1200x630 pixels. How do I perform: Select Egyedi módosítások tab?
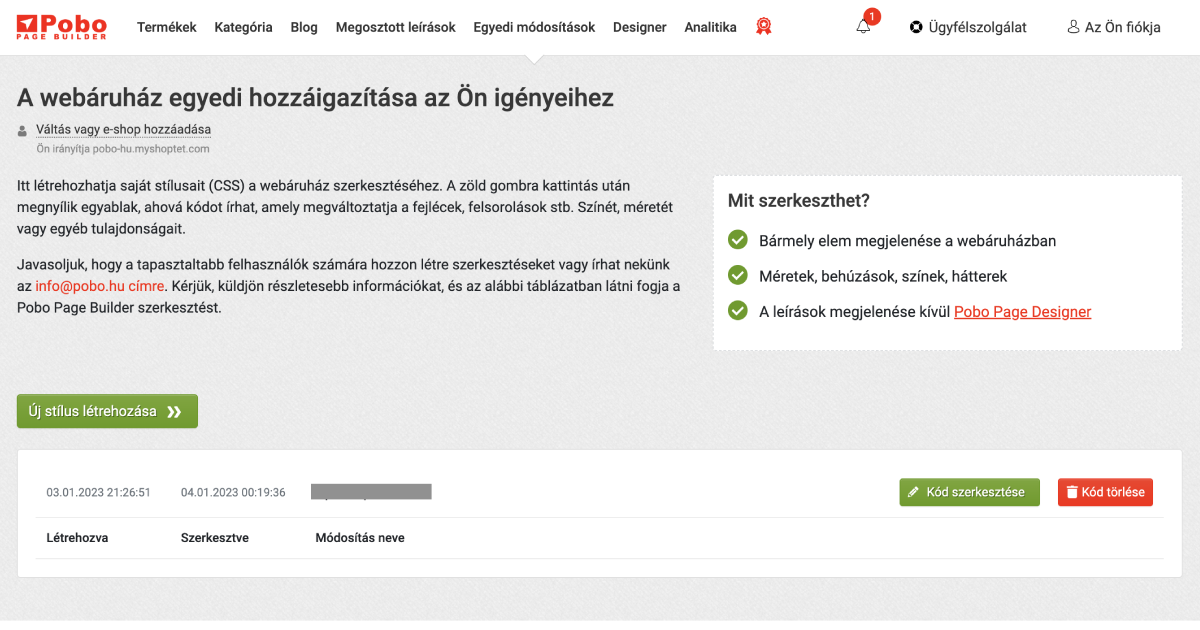click(534, 27)
